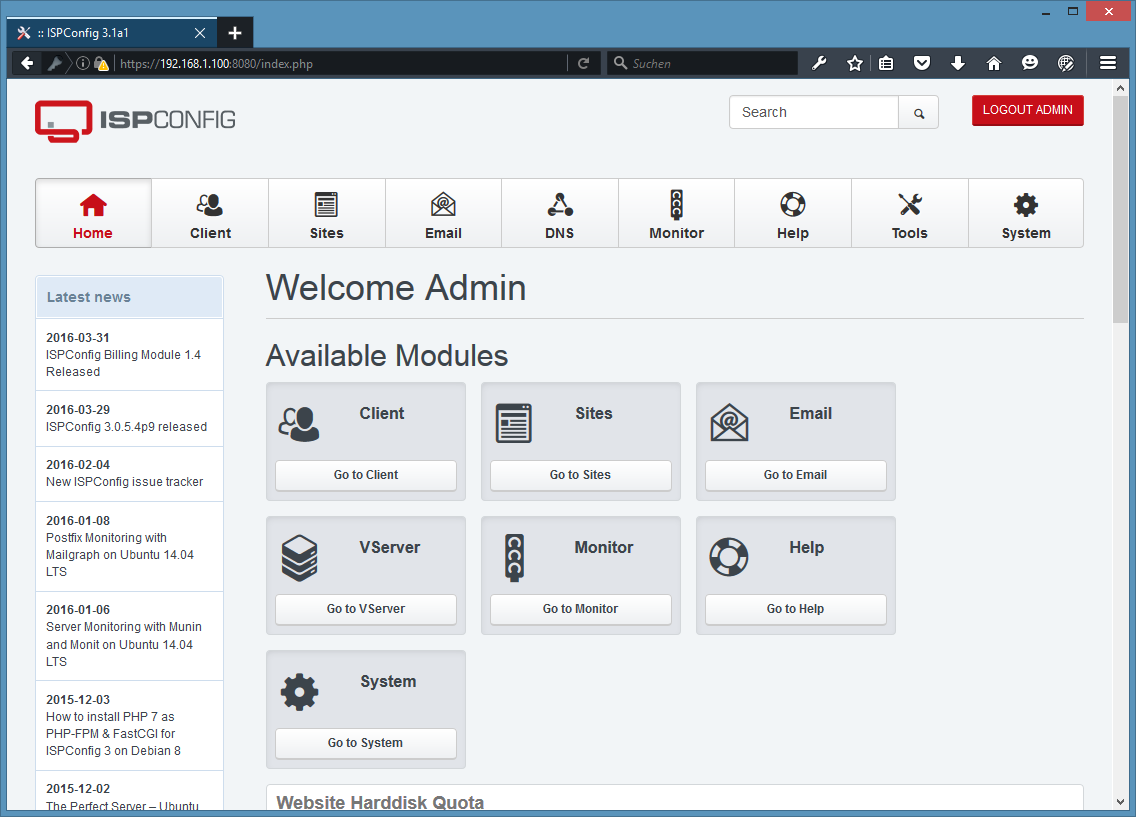
Task: Click the System module gear icon
Action: (299, 692)
